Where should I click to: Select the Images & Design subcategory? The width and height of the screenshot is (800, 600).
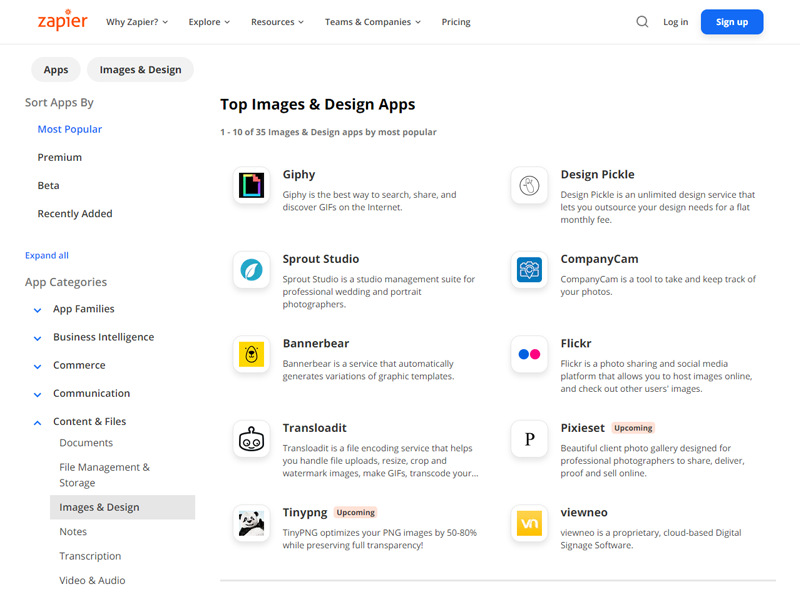coord(122,507)
